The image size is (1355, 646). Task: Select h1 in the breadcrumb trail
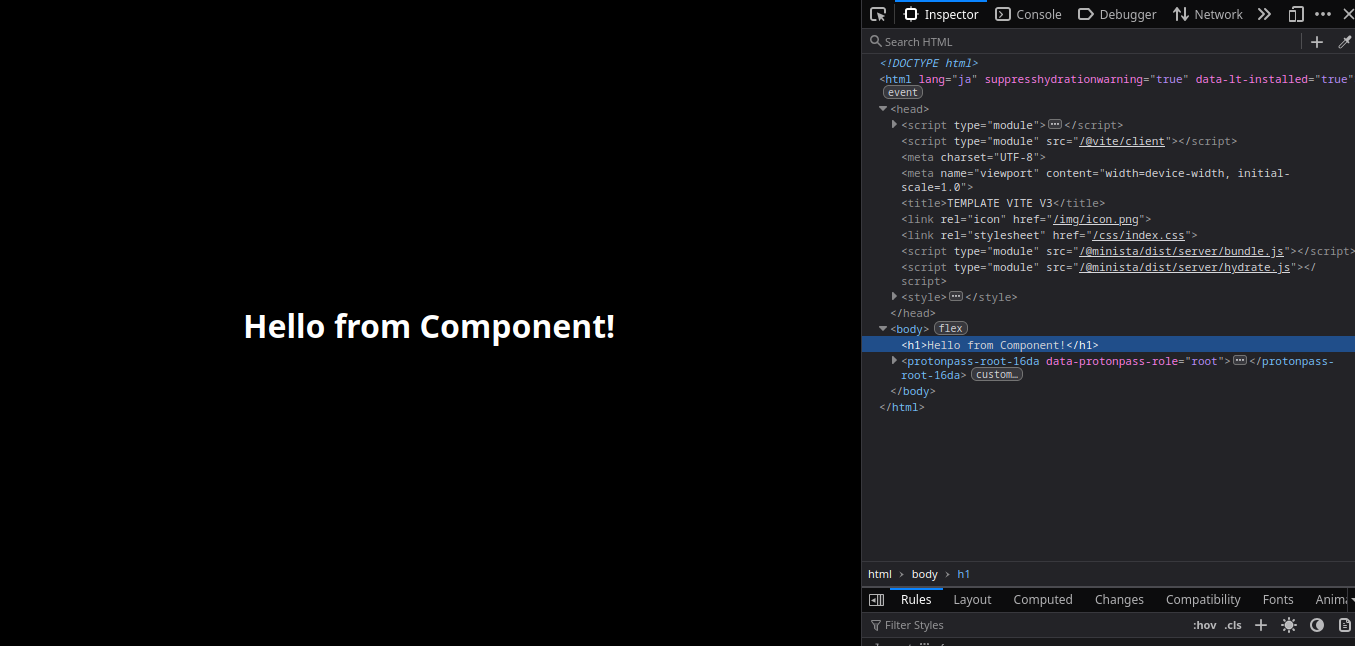tap(964, 574)
